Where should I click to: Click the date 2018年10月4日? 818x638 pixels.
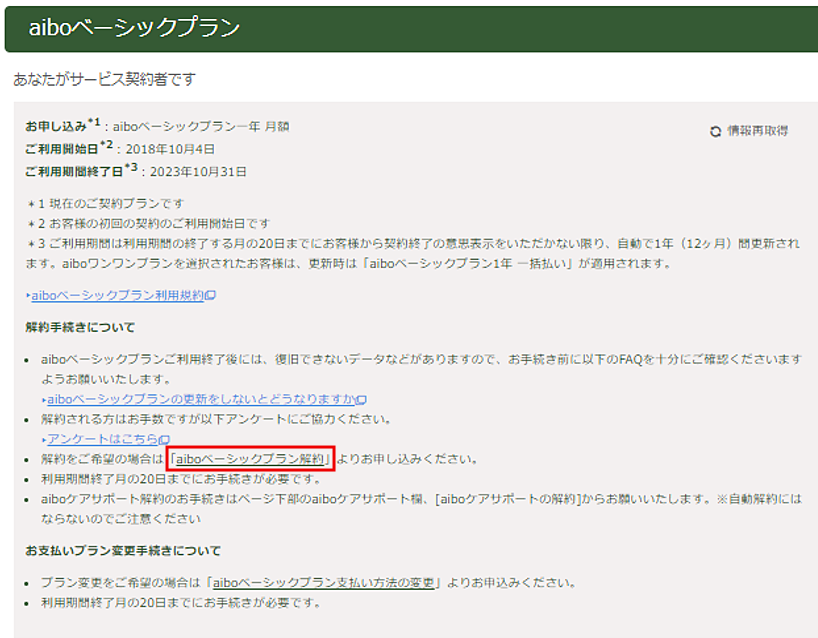pos(170,149)
